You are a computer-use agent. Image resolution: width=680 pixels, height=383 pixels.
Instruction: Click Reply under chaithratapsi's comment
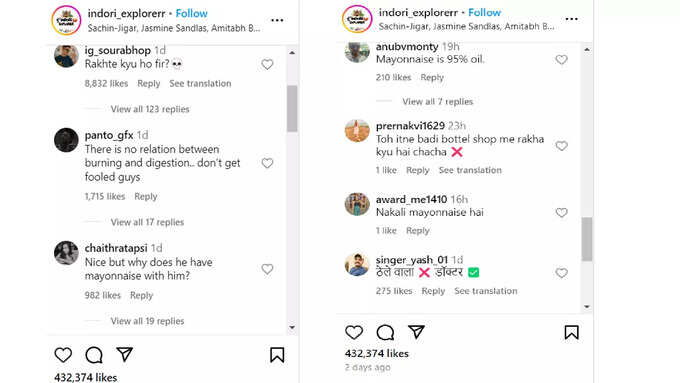pyautogui.click(x=141, y=295)
